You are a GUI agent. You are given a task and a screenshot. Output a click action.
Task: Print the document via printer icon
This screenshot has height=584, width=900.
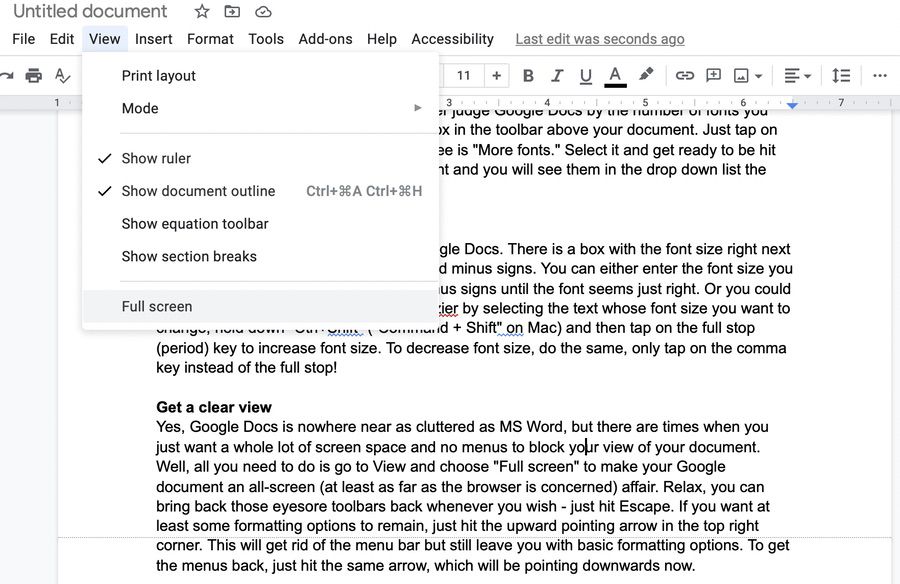pos(34,75)
